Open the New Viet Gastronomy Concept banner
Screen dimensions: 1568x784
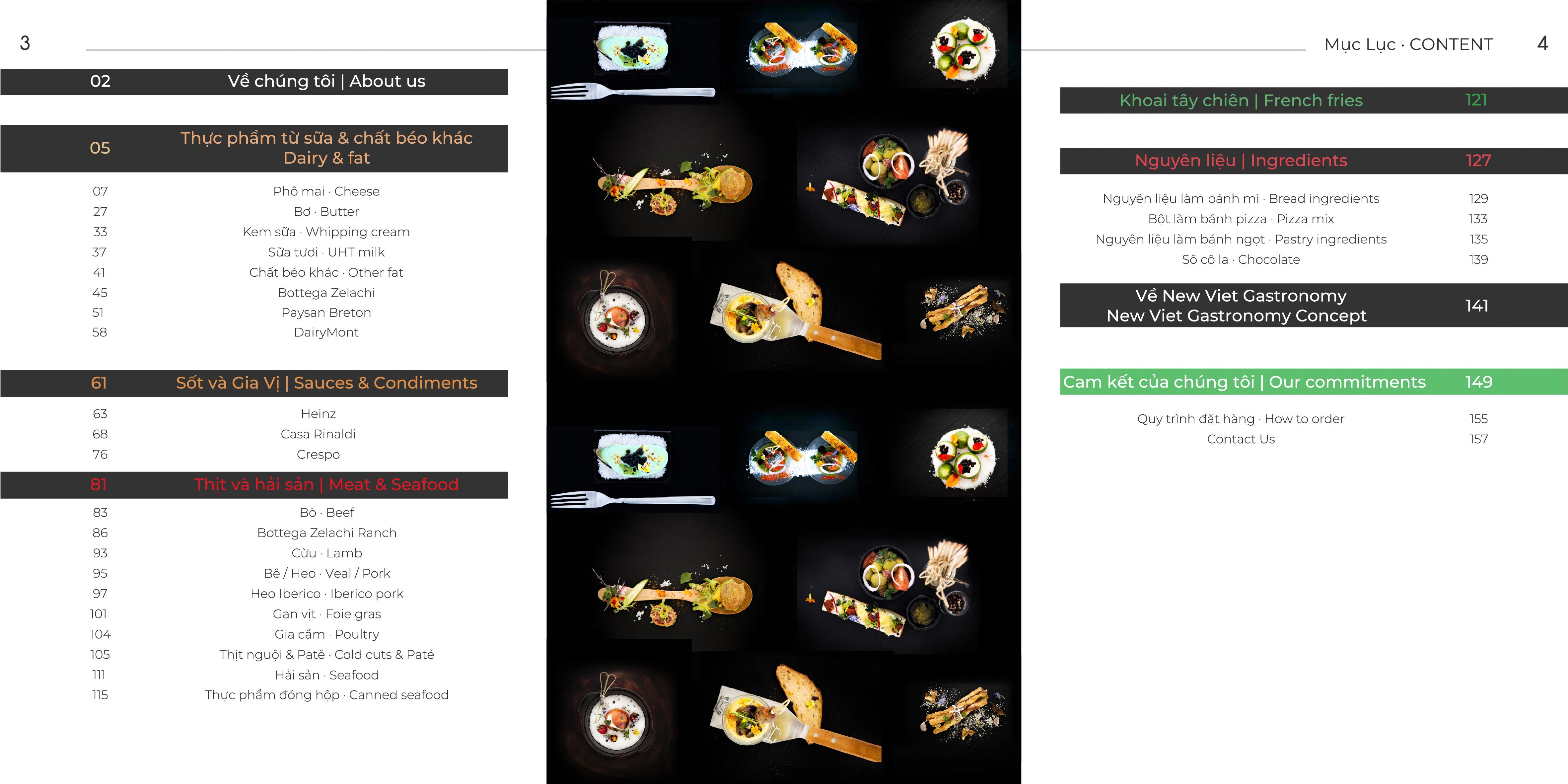pyautogui.click(x=1314, y=306)
